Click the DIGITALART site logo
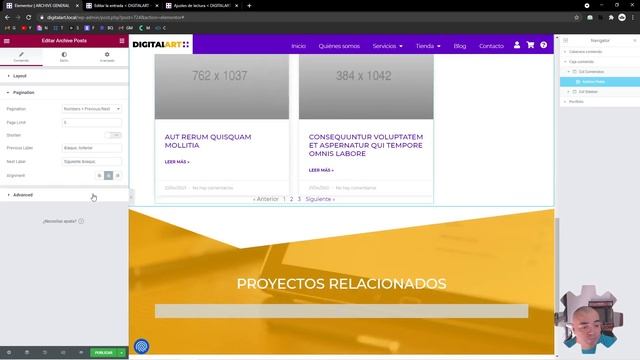The width and height of the screenshot is (640, 360). click(x=161, y=44)
